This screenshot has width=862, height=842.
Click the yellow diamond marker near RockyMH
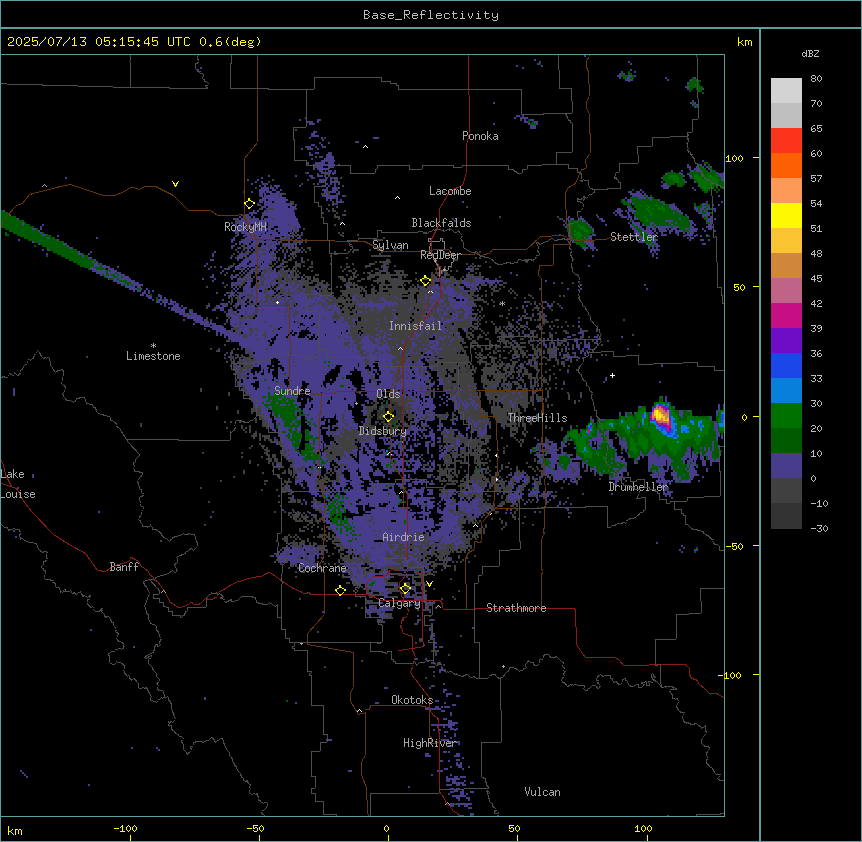[x=250, y=204]
